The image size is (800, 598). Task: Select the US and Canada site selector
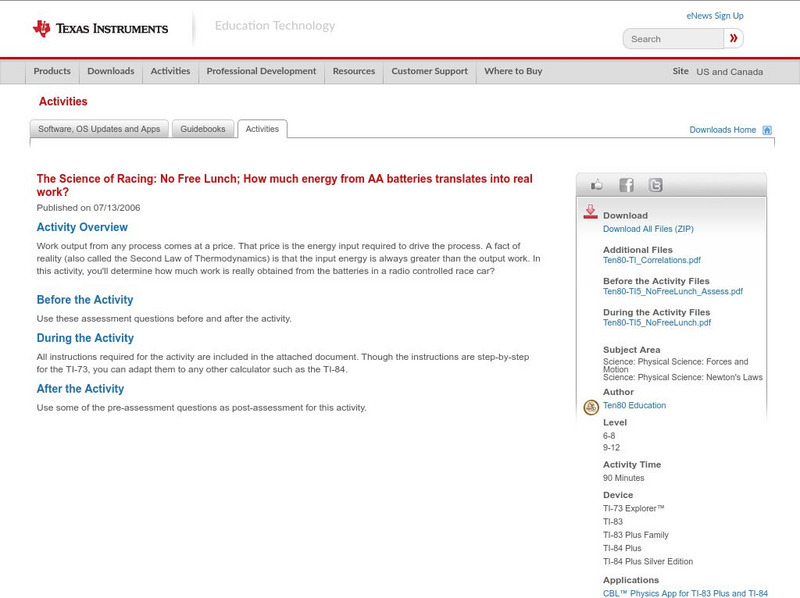pyautogui.click(x=730, y=72)
